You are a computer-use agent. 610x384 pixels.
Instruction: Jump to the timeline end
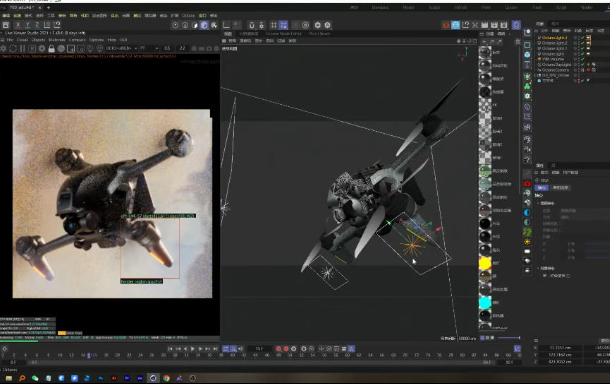(215, 349)
